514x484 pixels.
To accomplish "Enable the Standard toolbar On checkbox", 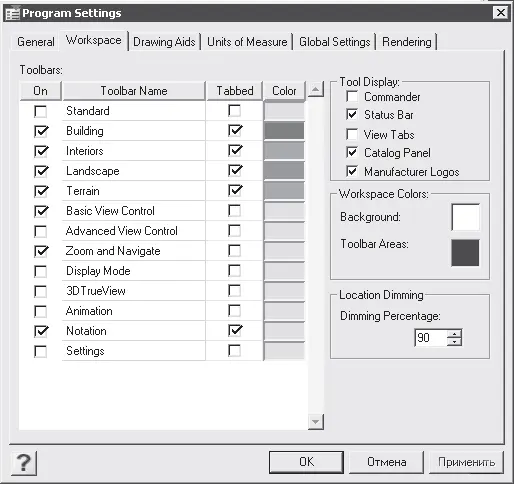I will tap(41, 111).
